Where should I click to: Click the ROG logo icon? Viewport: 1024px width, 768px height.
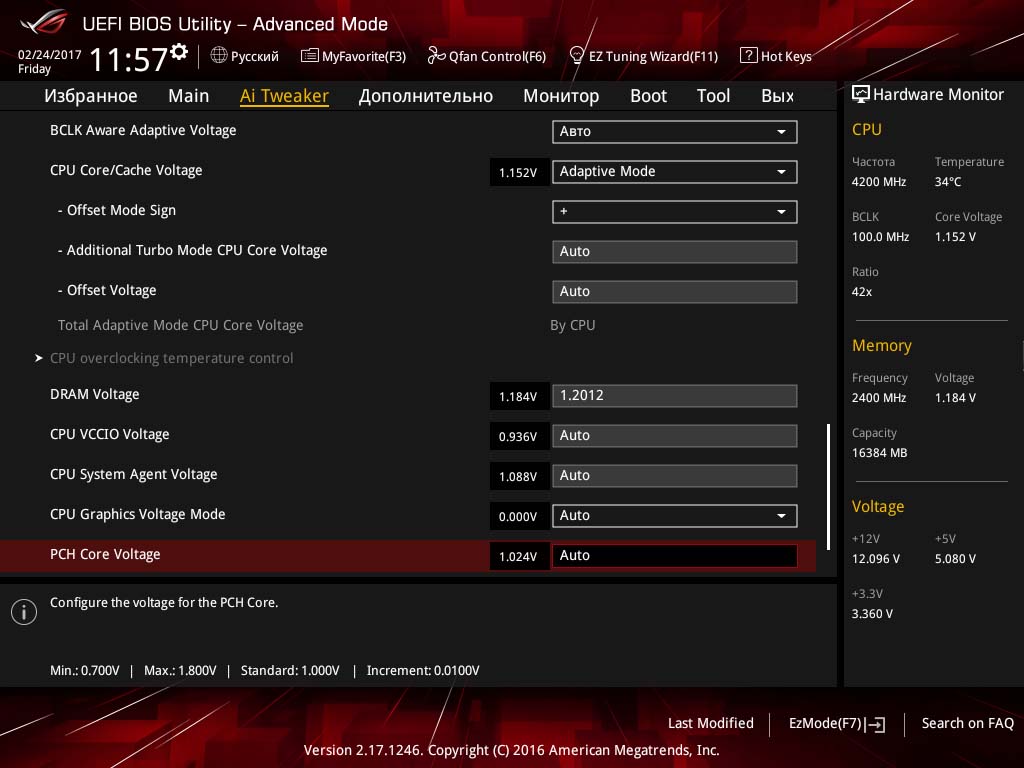[43, 23]
